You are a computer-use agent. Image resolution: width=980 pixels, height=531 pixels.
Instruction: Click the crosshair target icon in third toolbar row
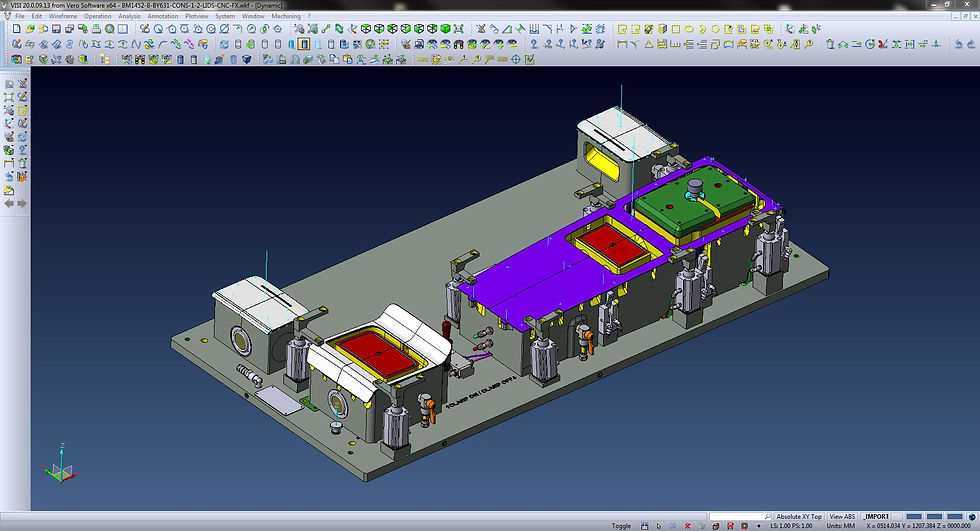(516, 59)
